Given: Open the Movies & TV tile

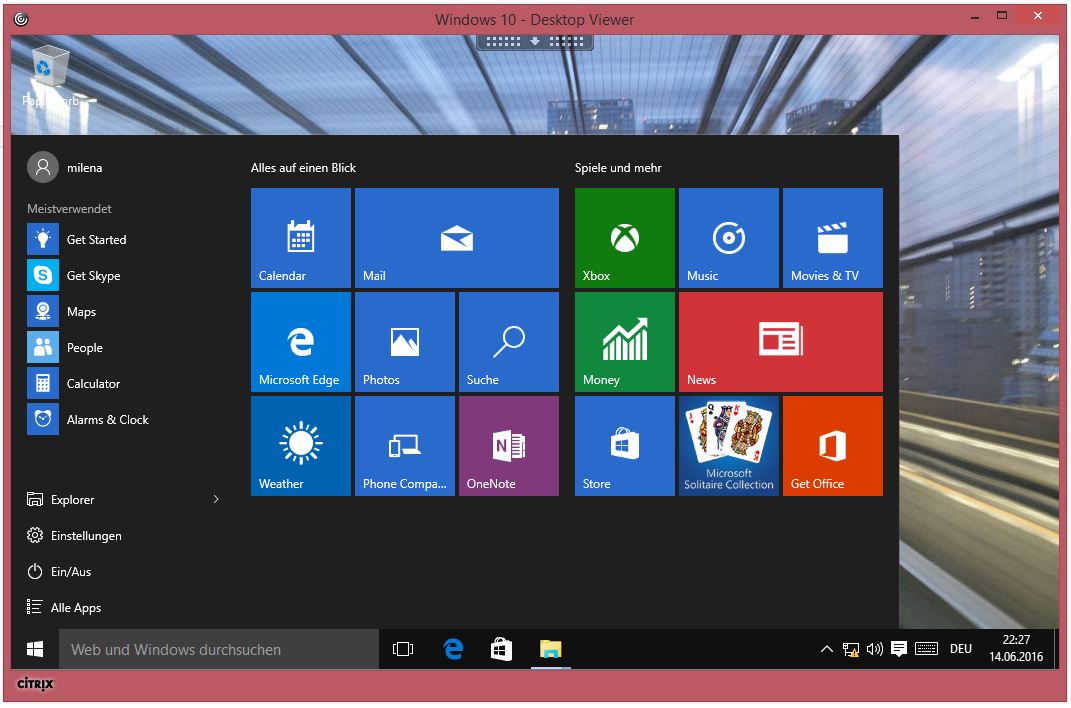Looking at the screenshot, I should [832, 238].
